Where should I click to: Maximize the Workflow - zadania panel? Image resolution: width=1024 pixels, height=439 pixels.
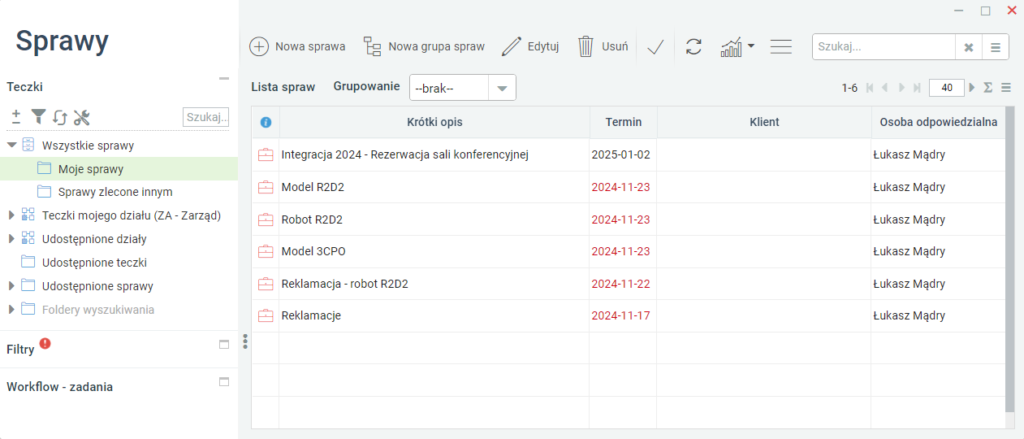[224, 382]
